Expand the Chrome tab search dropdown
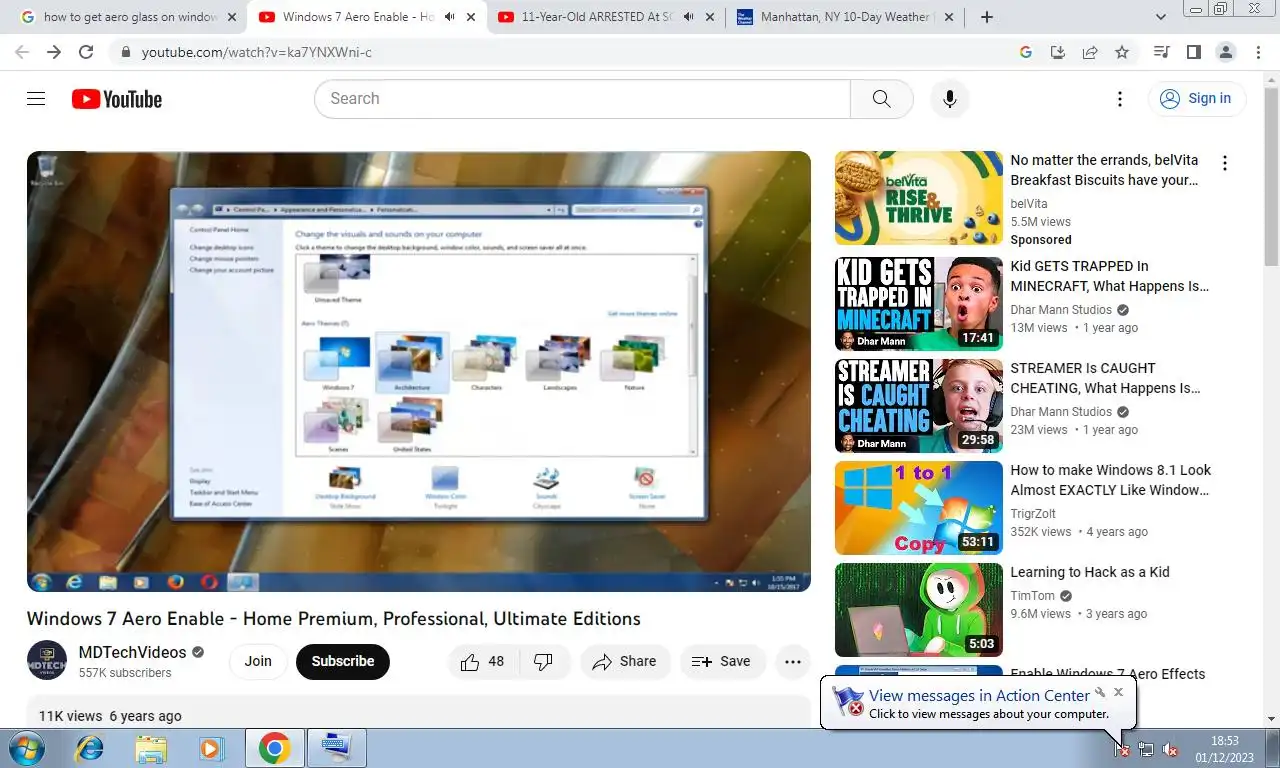 coord(1161,17)
